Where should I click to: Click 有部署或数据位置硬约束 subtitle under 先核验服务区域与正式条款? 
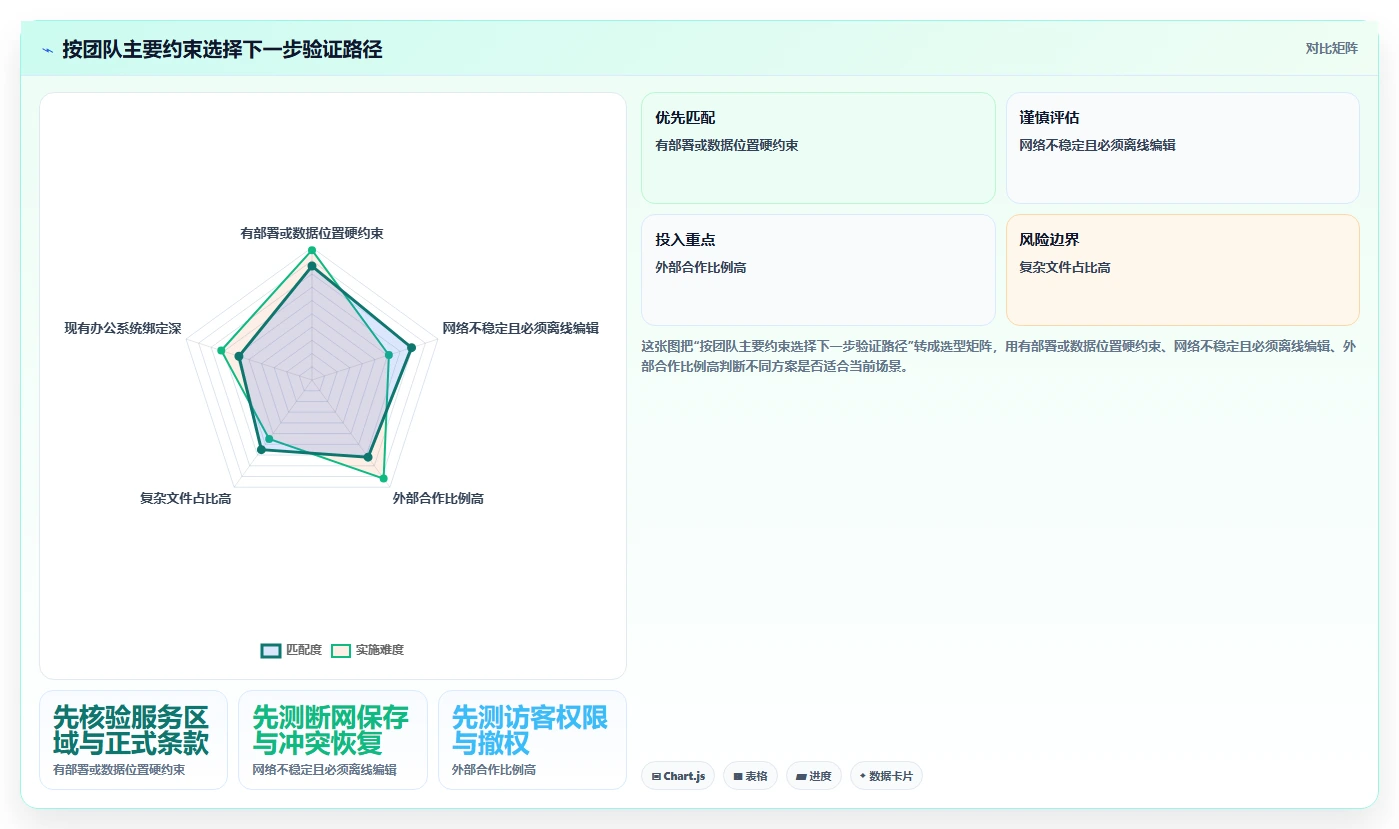119,770
